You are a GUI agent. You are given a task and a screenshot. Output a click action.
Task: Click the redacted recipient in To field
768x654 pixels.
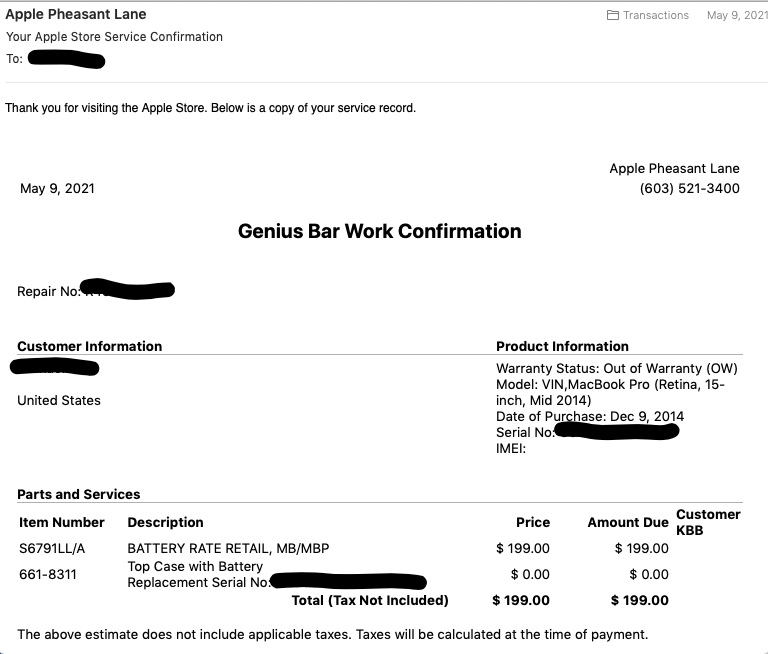67,60
